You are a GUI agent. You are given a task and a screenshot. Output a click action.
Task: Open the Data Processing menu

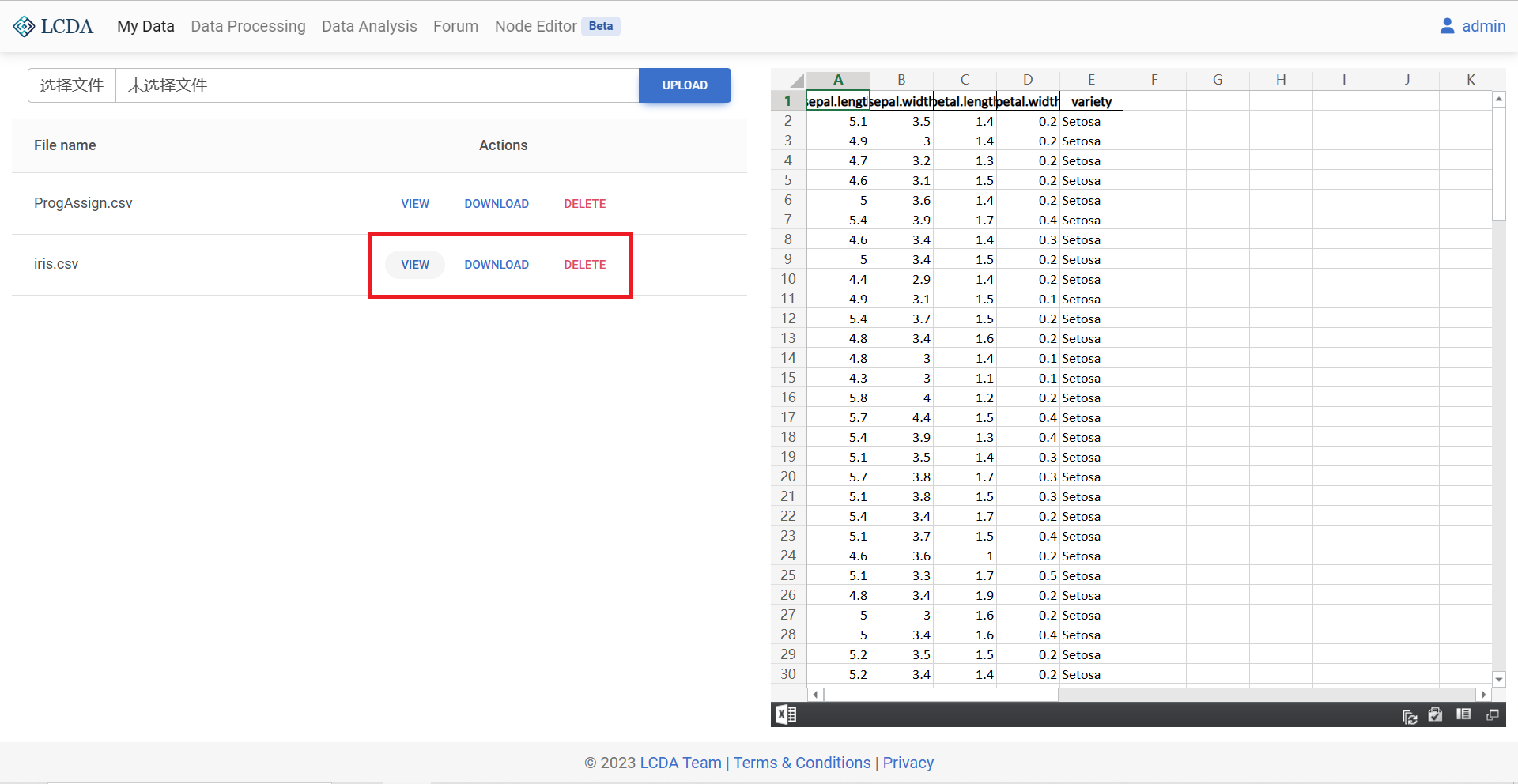pos(247,26)
